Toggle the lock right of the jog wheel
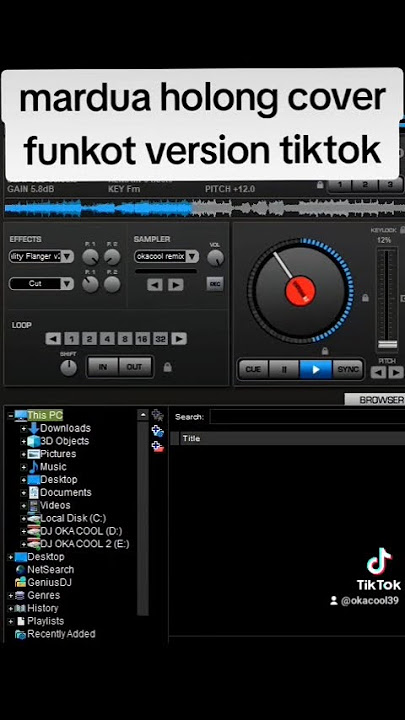The width and height of the screenshot is (405, 720). (365, 298)
